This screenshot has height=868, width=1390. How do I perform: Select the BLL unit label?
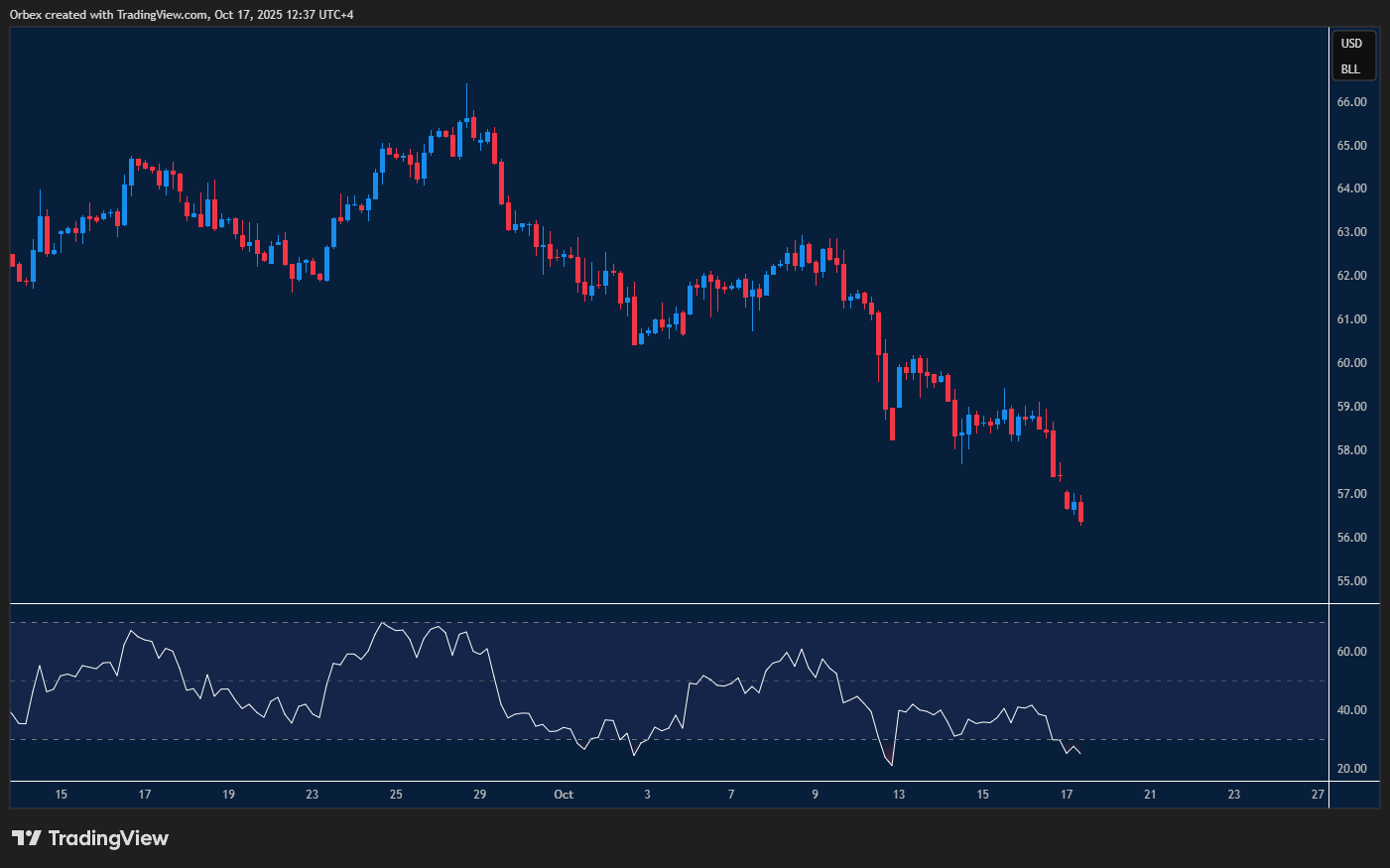pos(1350,69)
